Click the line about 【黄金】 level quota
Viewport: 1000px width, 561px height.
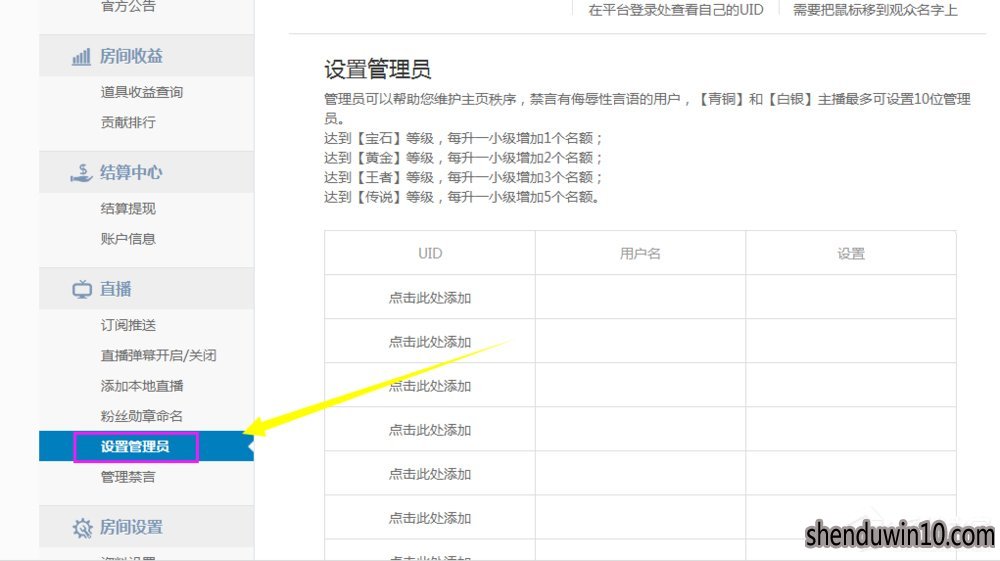click(464, 158)
